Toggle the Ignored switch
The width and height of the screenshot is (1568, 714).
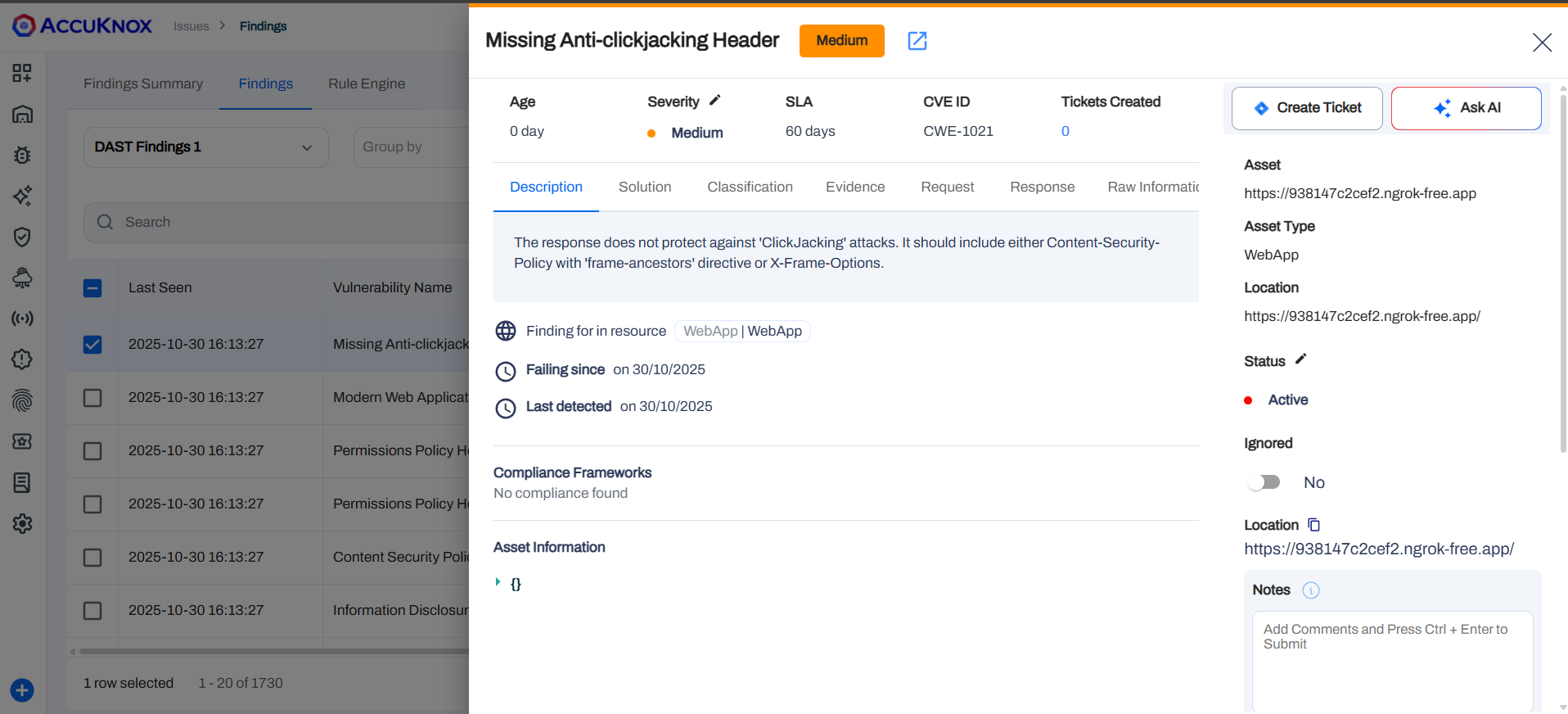1264,482
